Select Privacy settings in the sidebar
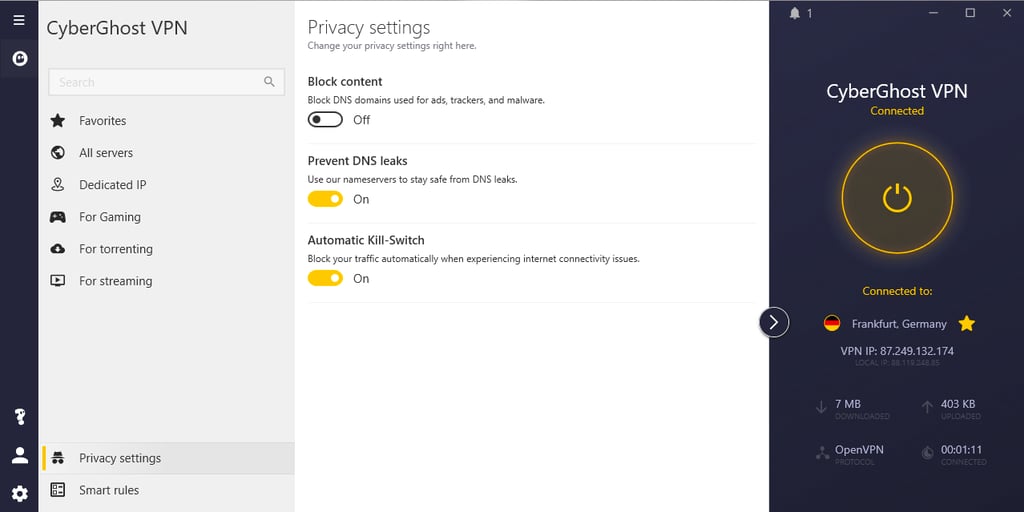 click(168, 458)
